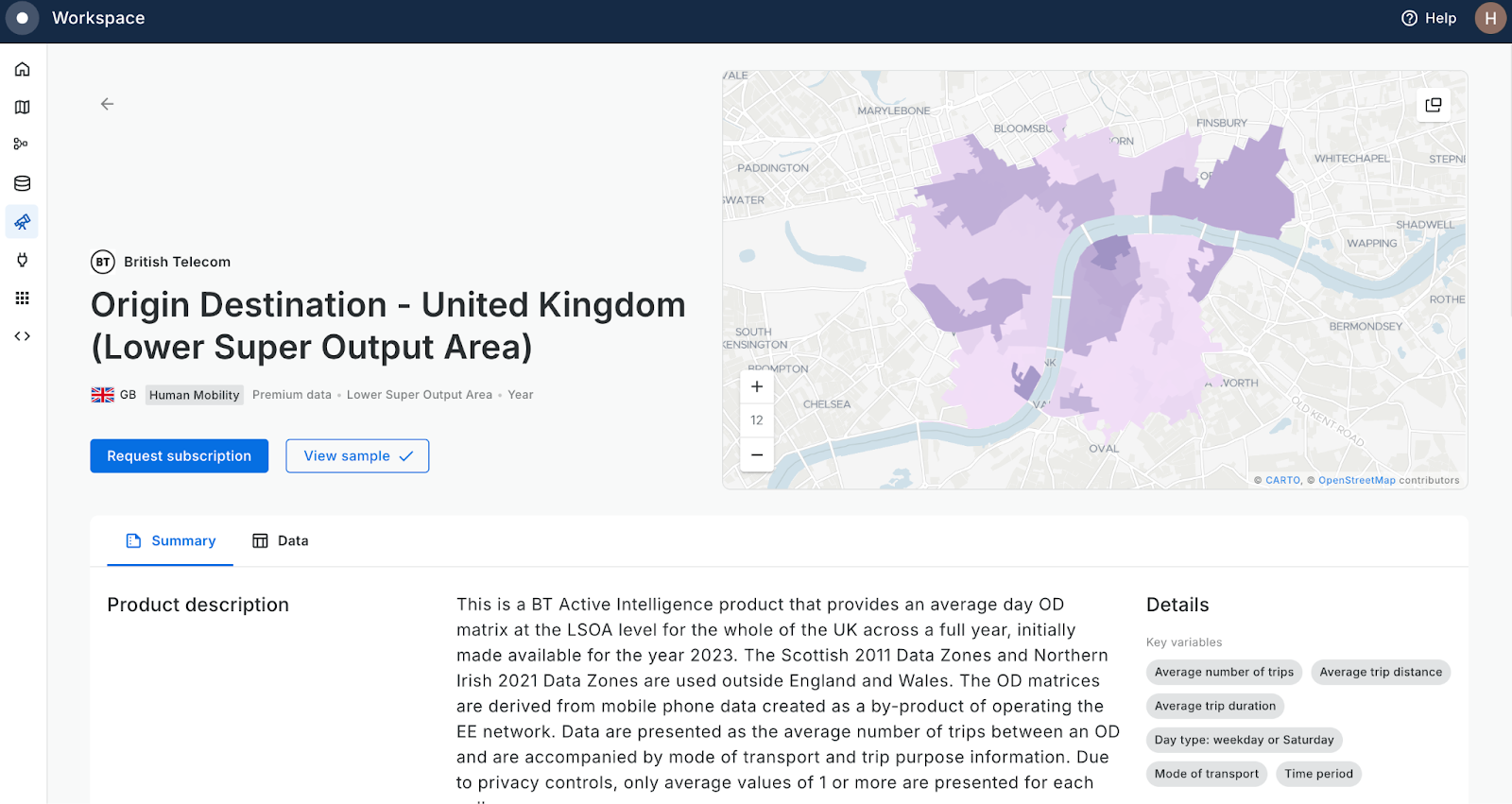This screenshot has height=804, width=1512.
Task: Expand the map preview with the corner icon
Action: (x=1433, y=104)
